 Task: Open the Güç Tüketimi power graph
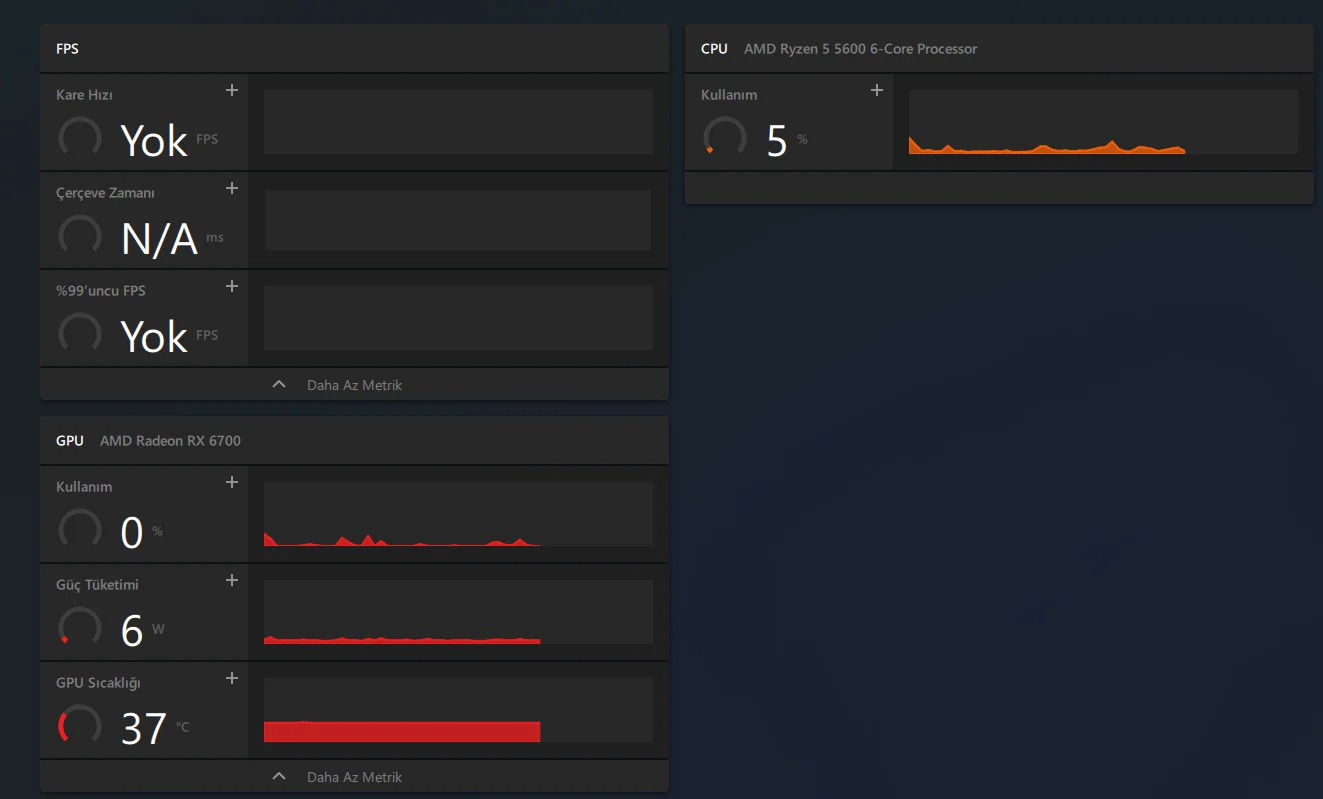click(x=458, y=612)
